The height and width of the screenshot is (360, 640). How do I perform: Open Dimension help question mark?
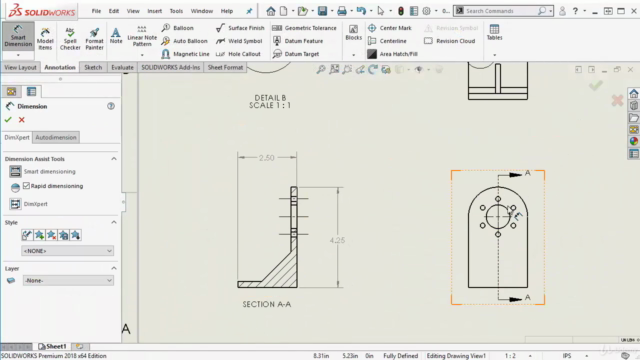(111, 106)
